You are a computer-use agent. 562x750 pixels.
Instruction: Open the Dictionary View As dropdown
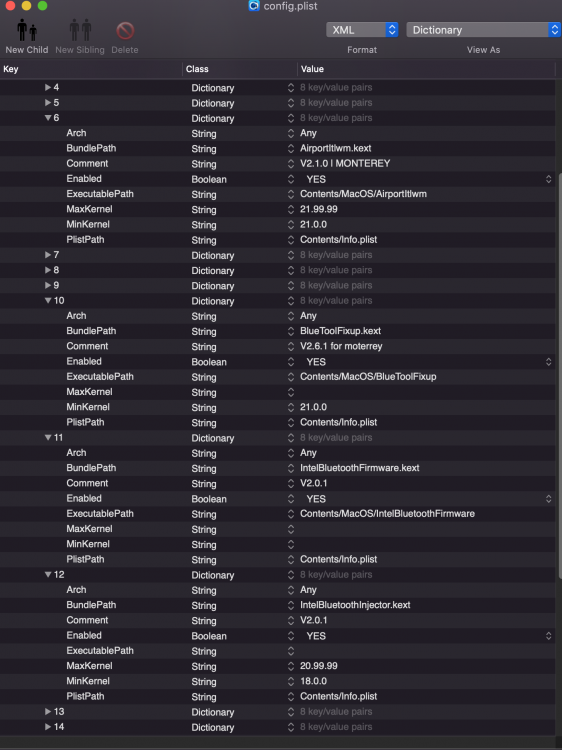[x=483, y=30]
